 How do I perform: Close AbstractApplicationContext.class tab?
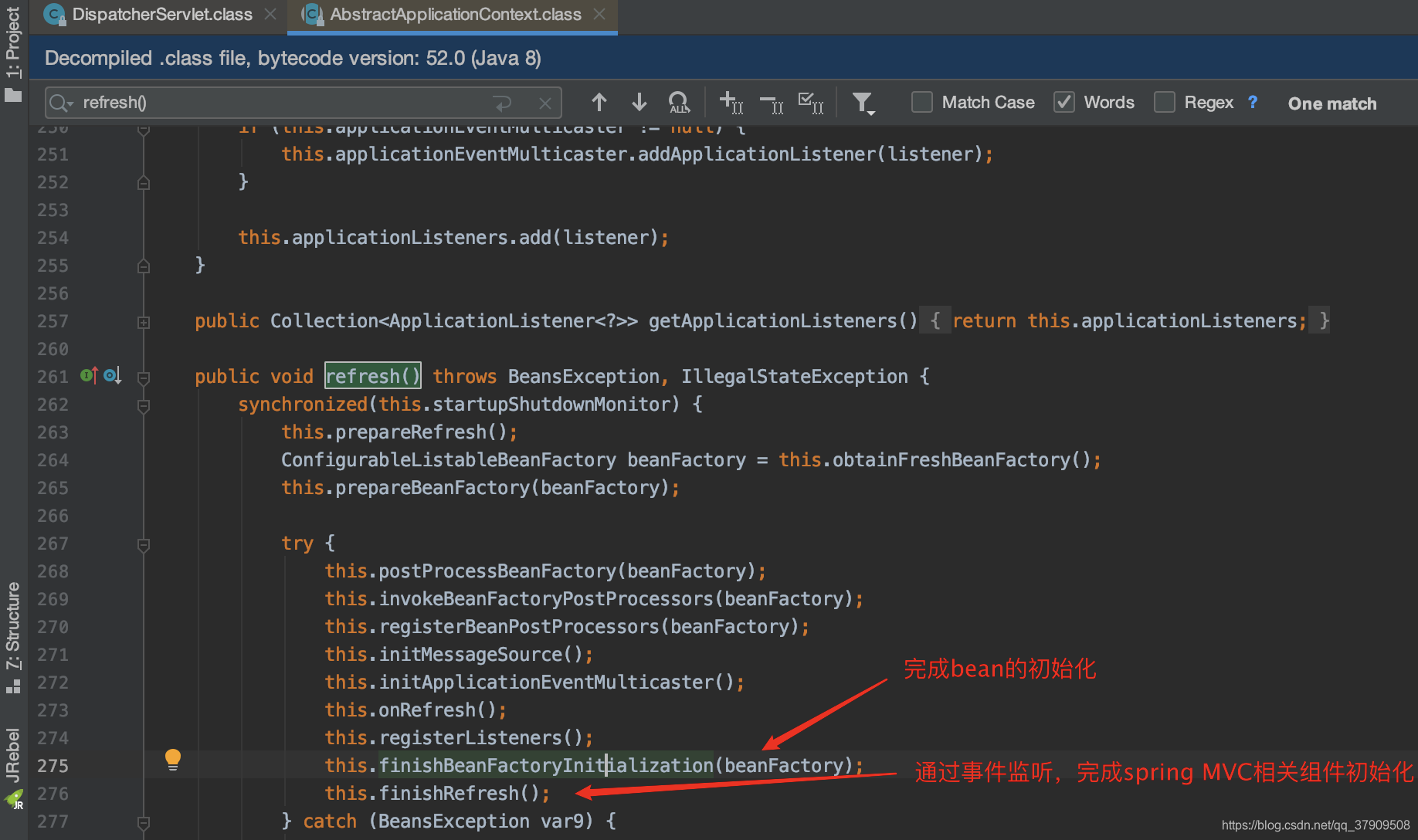(599, 15)
